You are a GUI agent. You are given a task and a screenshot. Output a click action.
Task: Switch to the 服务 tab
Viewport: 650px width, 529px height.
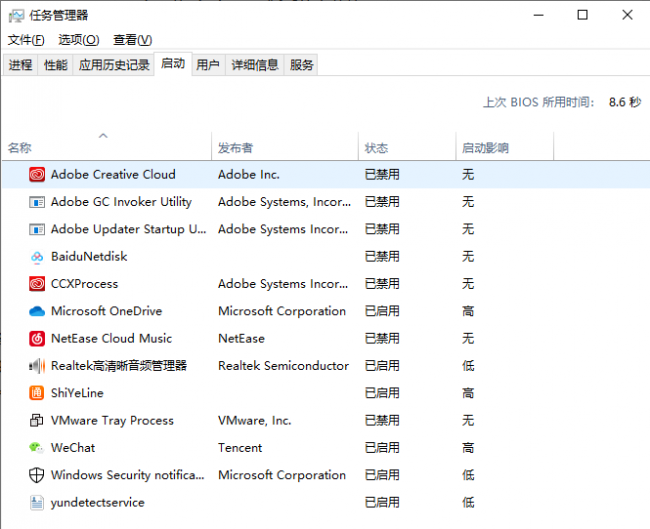301,65
